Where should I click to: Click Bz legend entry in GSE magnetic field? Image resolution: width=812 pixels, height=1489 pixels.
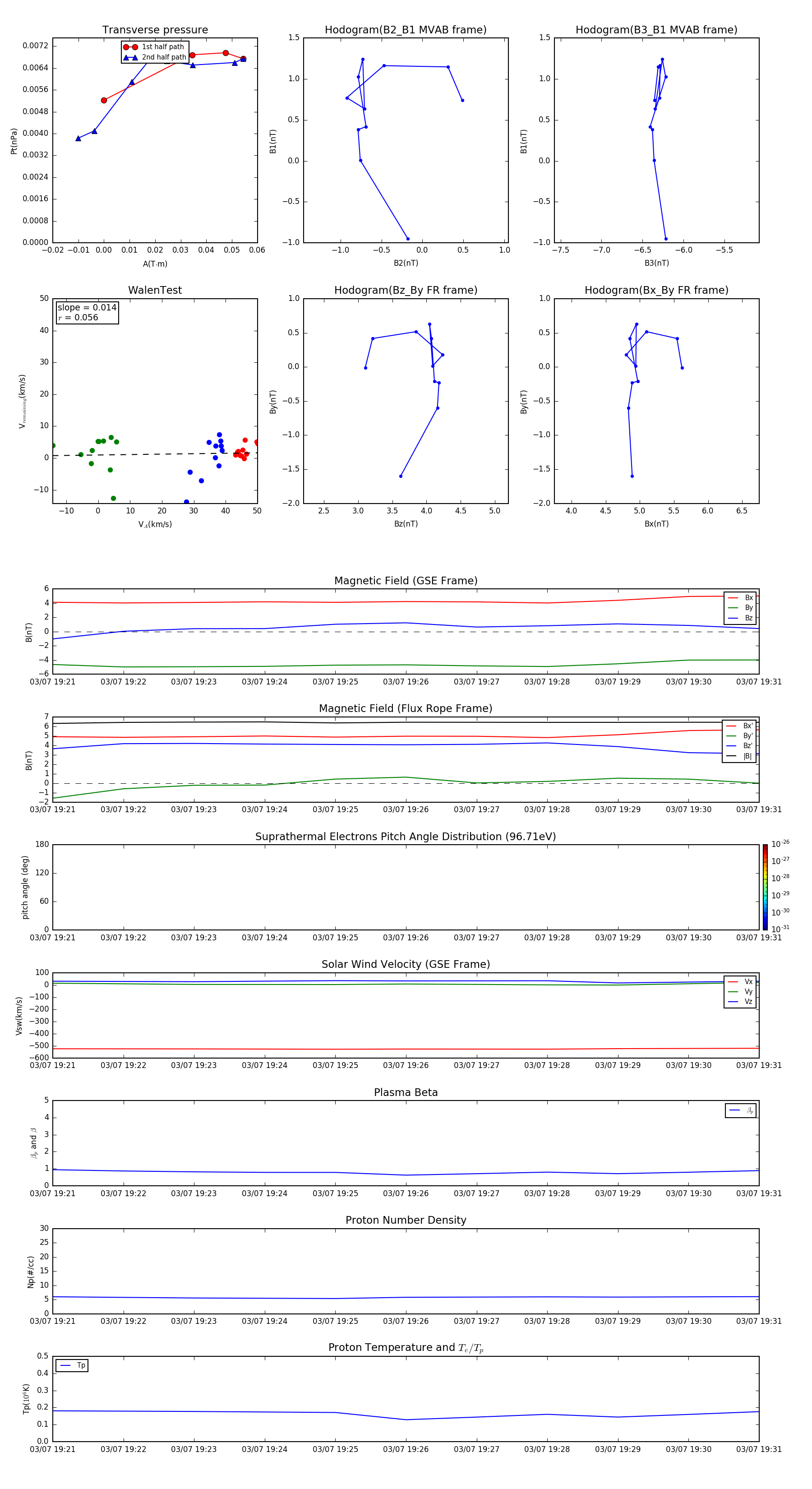[x=740, y=618]
